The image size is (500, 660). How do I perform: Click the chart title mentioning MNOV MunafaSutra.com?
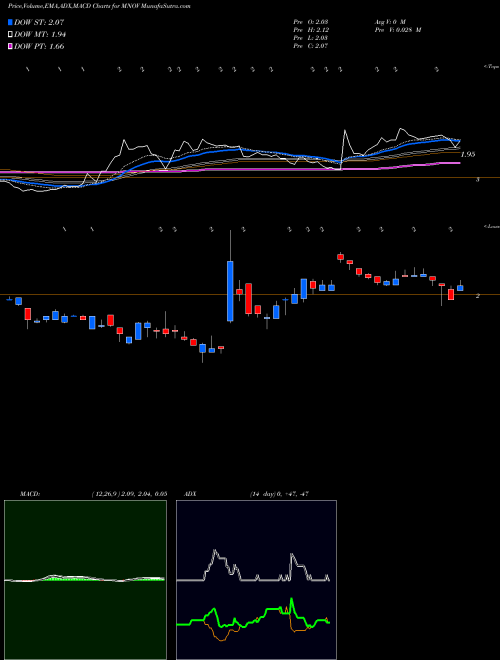coord(99,7)
